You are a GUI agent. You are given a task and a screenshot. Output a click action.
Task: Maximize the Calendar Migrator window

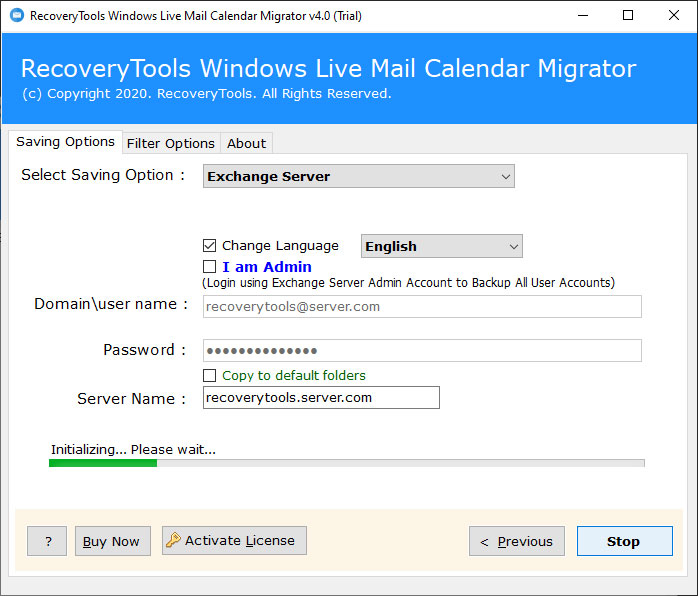coord(628,16)
